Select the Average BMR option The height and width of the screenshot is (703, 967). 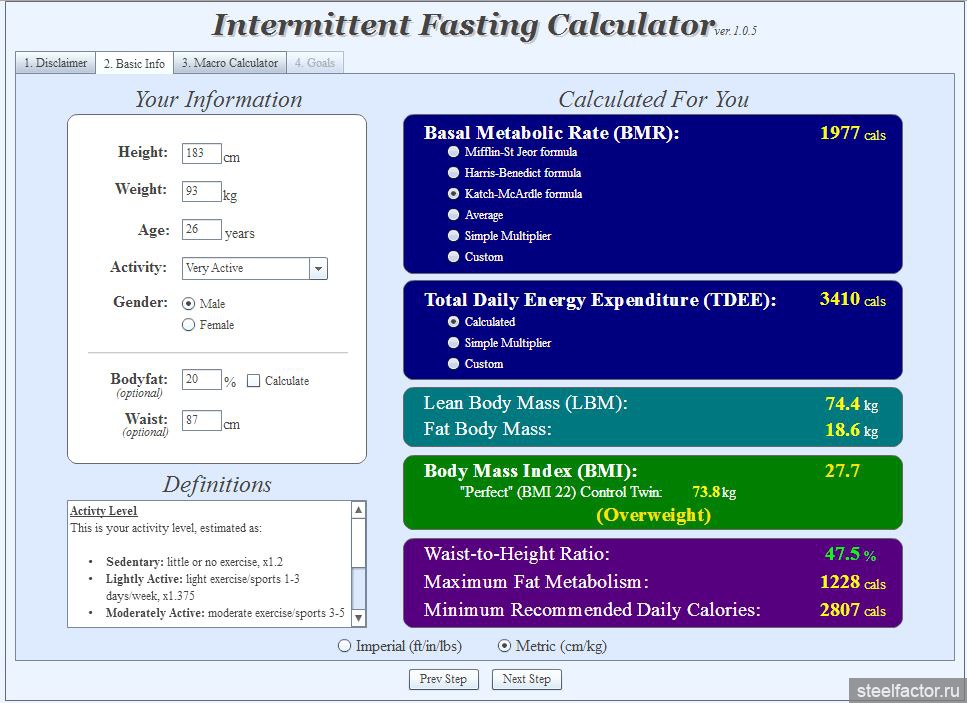pyautogui.click(x=453, y=215)
